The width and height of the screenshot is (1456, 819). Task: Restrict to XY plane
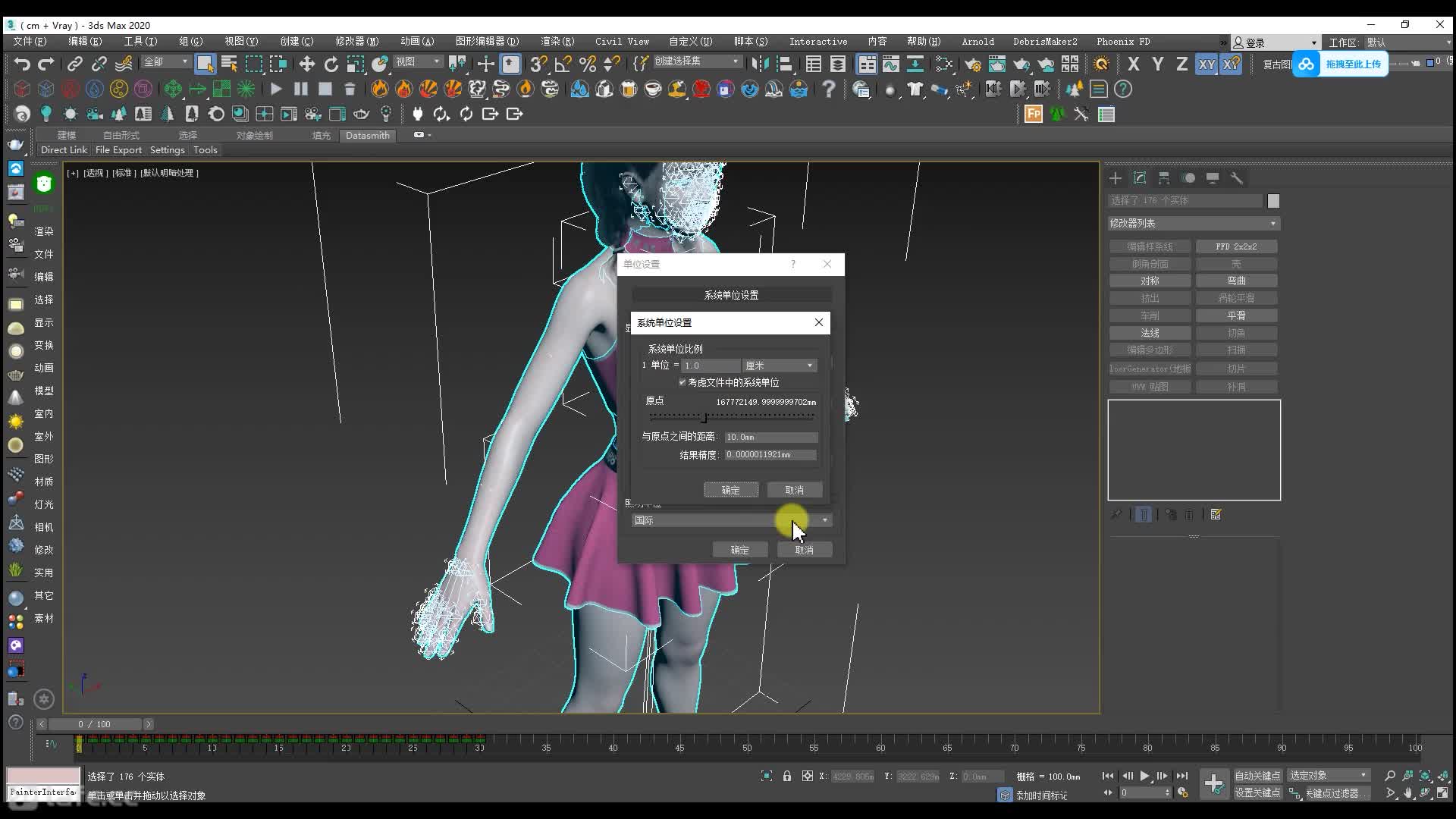pos(1207,64)
